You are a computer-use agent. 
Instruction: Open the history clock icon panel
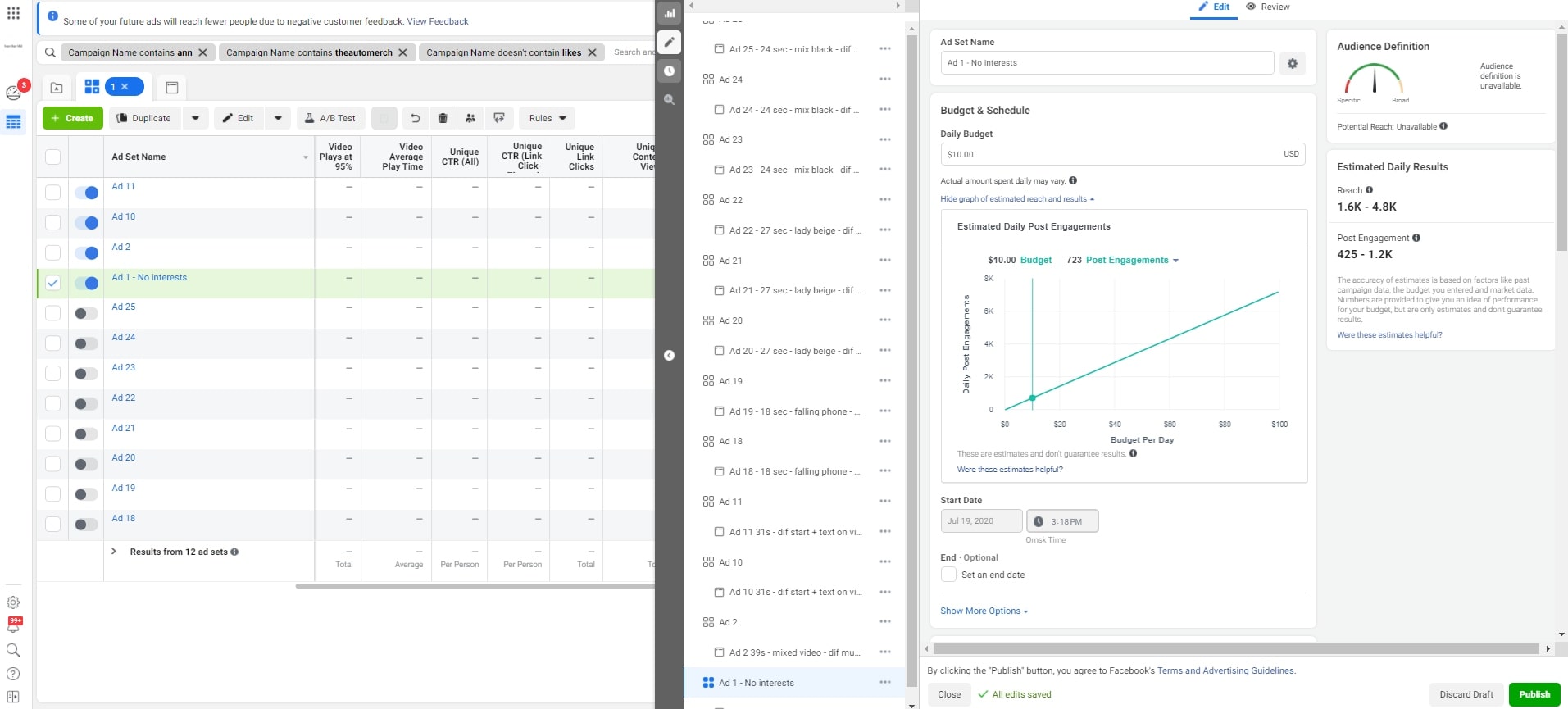(670, 71)
